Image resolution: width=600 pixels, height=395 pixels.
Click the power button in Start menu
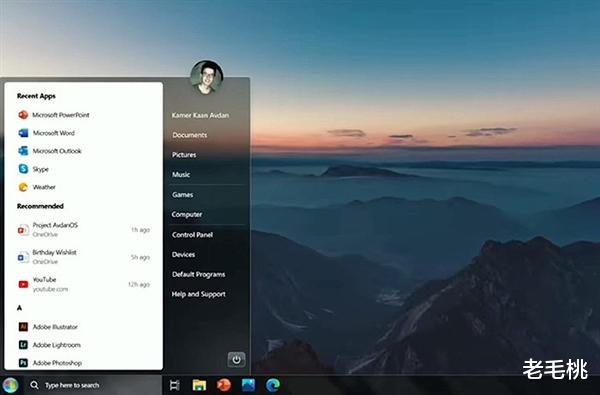click(x=236, y=359)
